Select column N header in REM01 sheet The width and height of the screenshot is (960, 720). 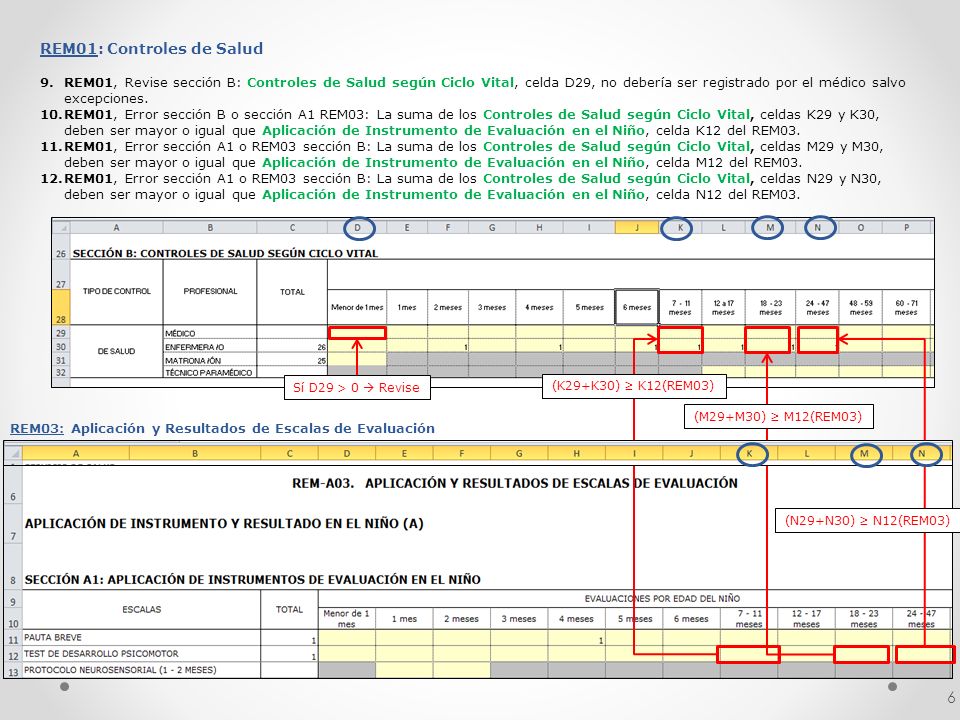(x=817, y=228)
